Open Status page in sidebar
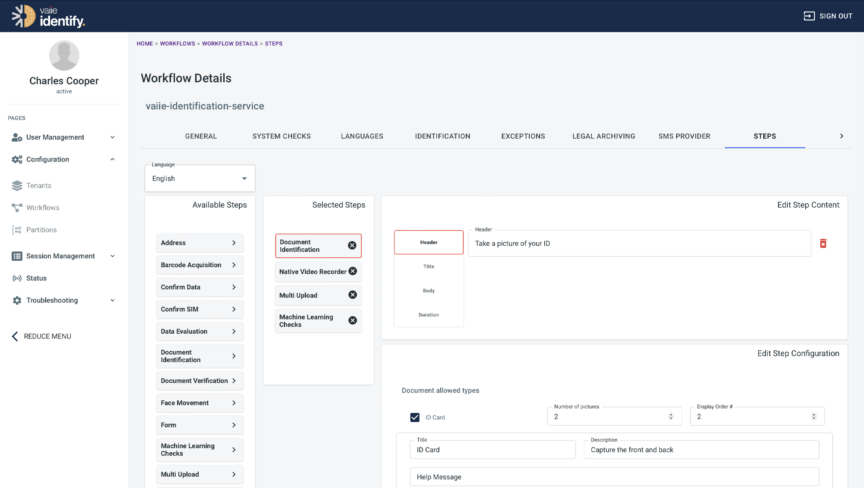This screenshot has height=488, width=864. (36, 278)
